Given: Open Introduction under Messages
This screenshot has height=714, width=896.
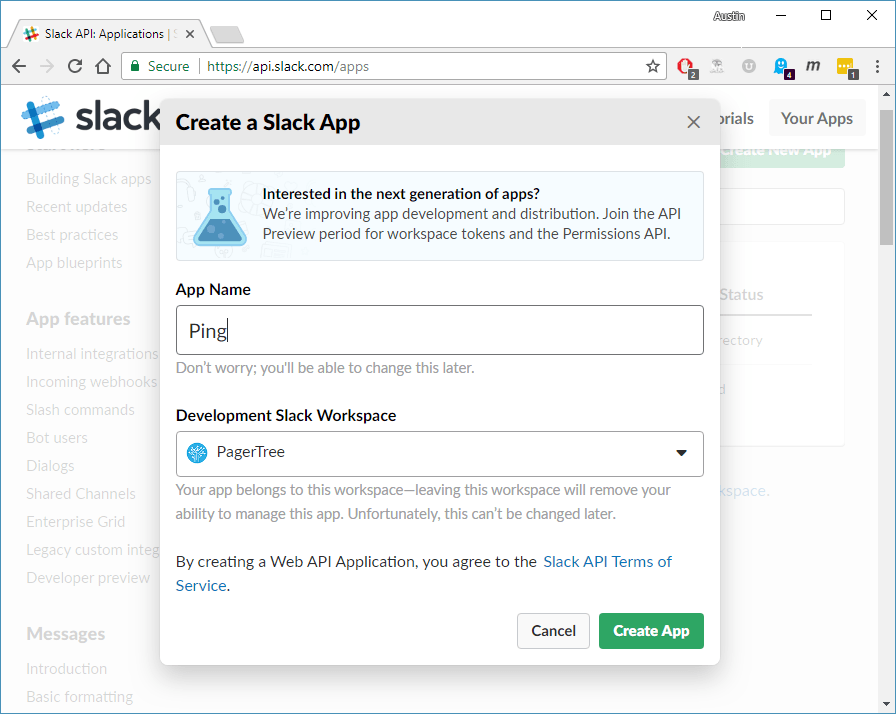Looking at the screenshot, I should [66, 669].
